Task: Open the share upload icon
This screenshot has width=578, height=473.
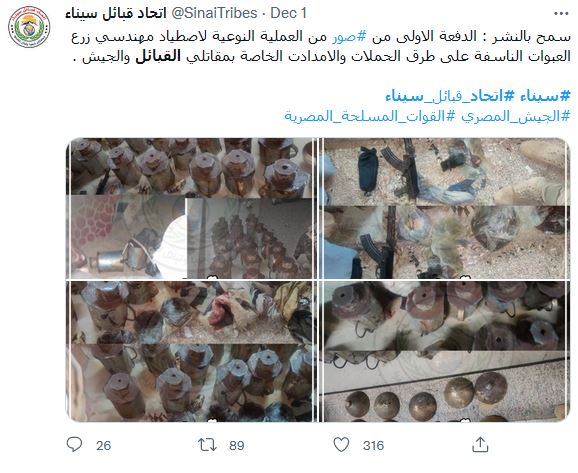Action: click(x=480, y=444)
